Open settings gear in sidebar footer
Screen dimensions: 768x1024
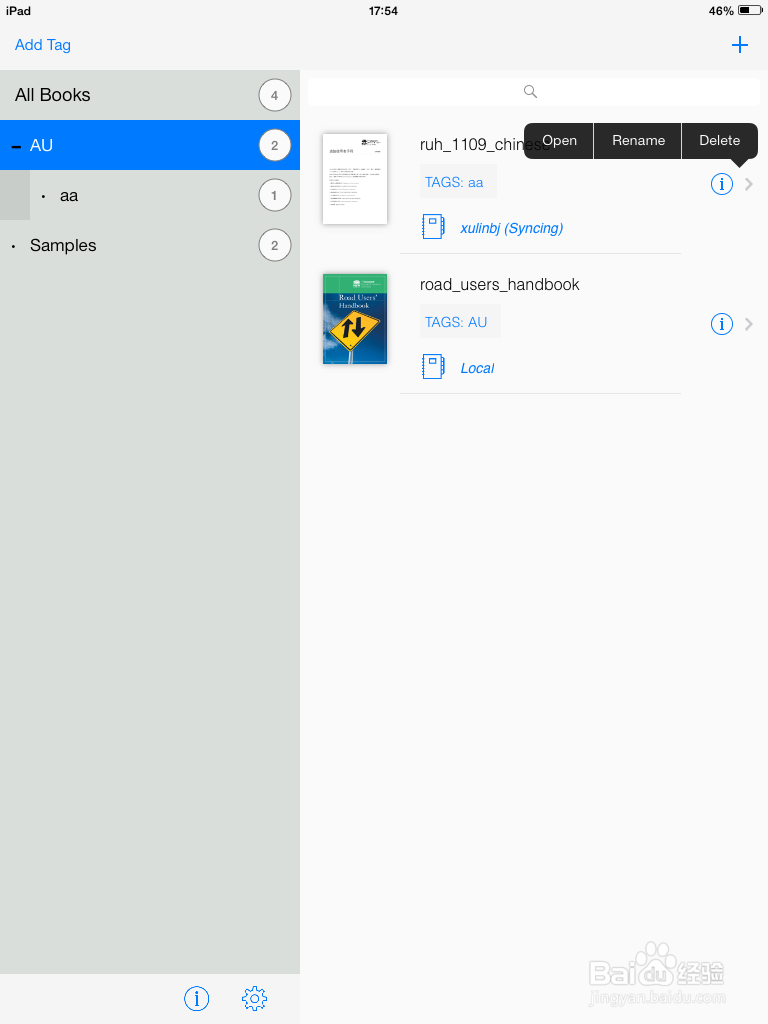tap(254, 998)
